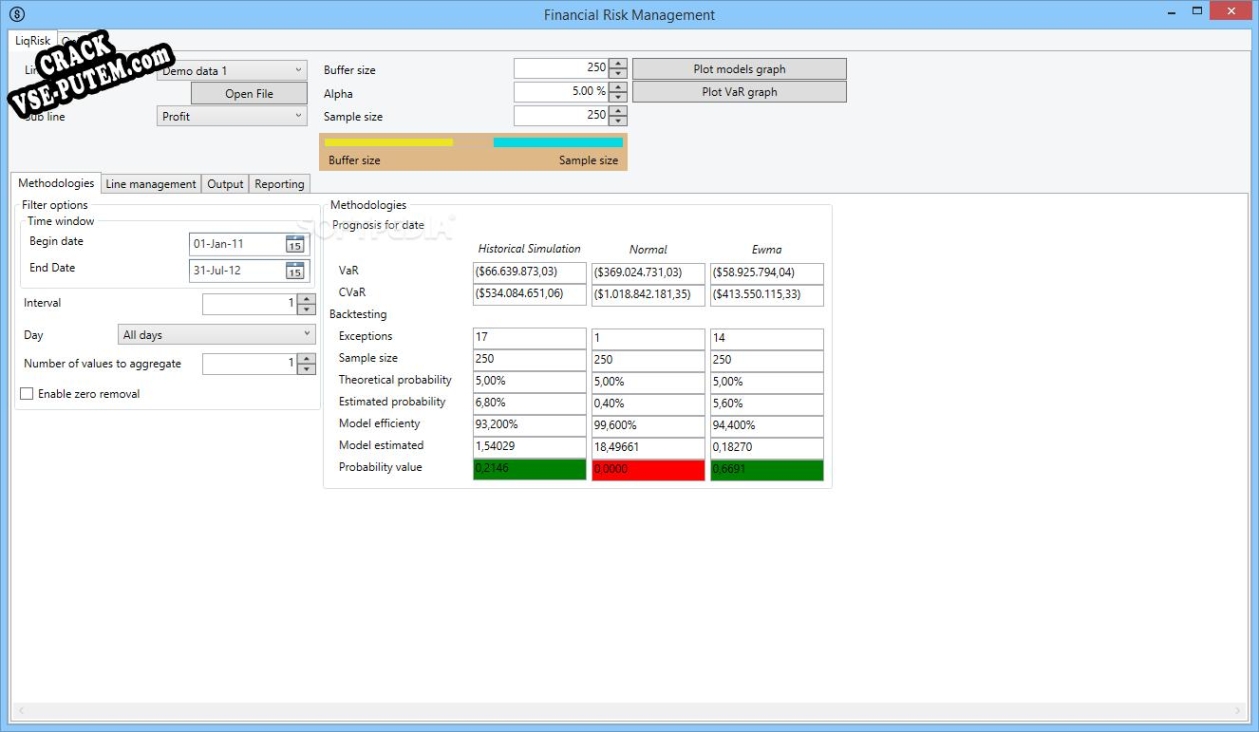This screenshot has height=732, width=1259.
Task: Click the horizontal scrollbar at bottom
Action: pos(629,711)
